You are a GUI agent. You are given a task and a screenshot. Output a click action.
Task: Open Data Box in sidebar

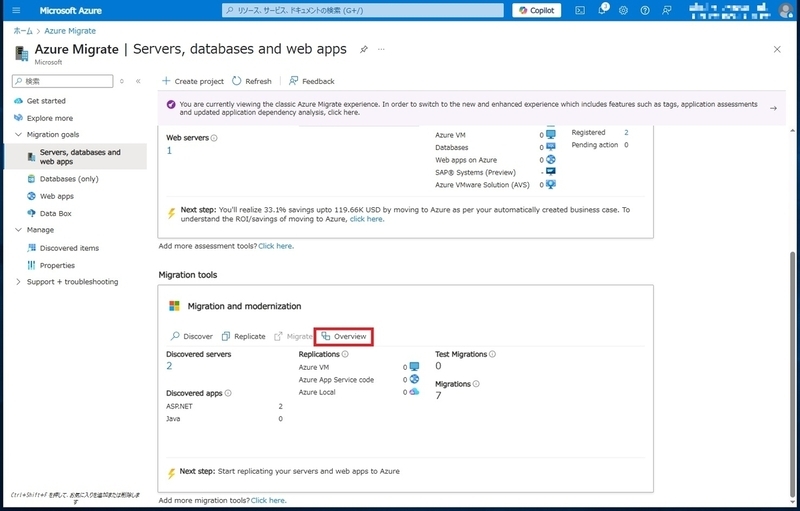tap(56, 214)
